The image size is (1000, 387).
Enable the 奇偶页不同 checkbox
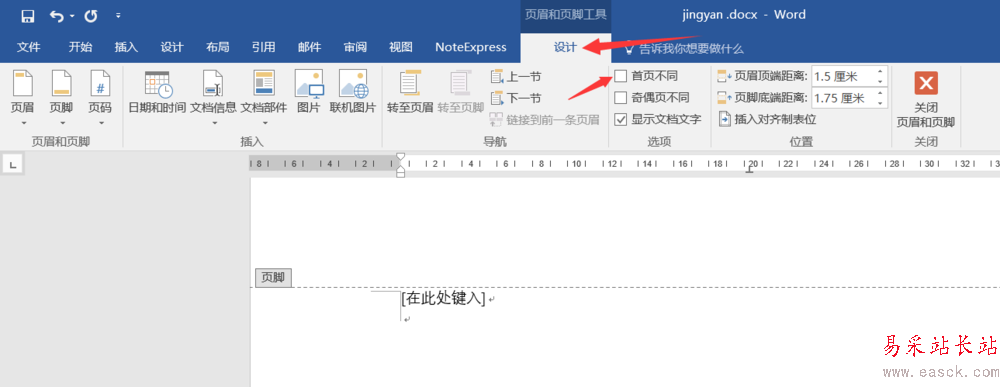point(621,98)
